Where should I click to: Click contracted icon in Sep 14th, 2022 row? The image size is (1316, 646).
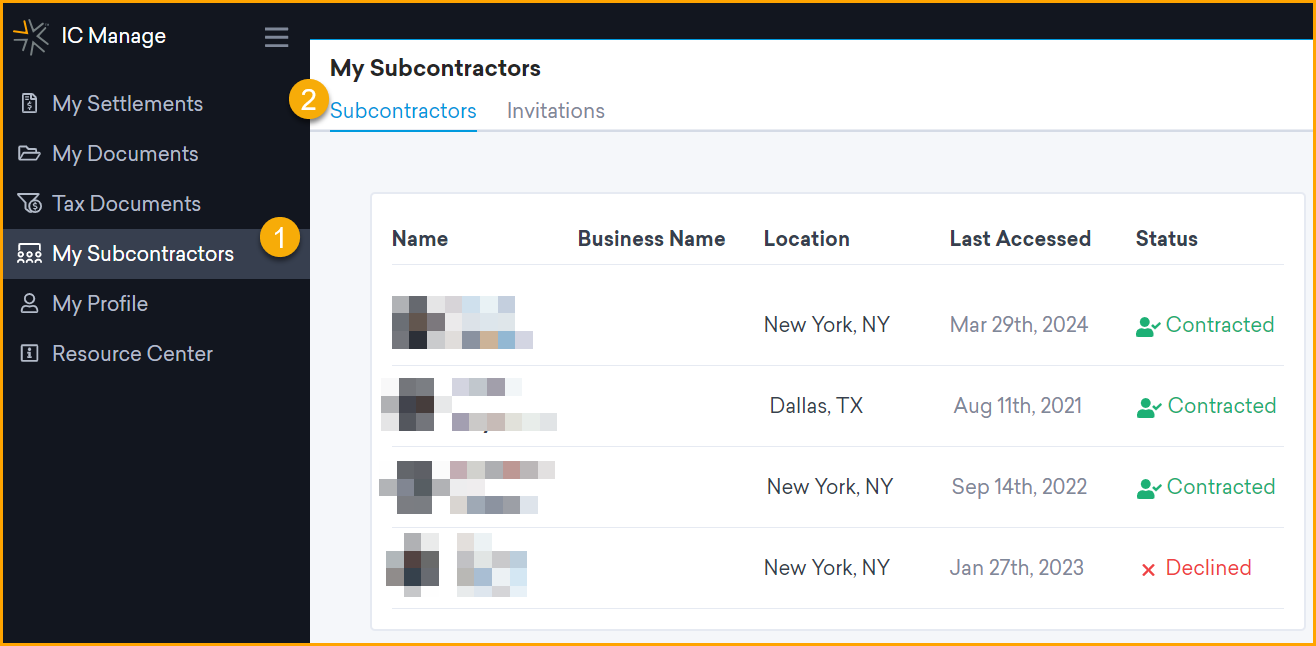(1149, 488)
